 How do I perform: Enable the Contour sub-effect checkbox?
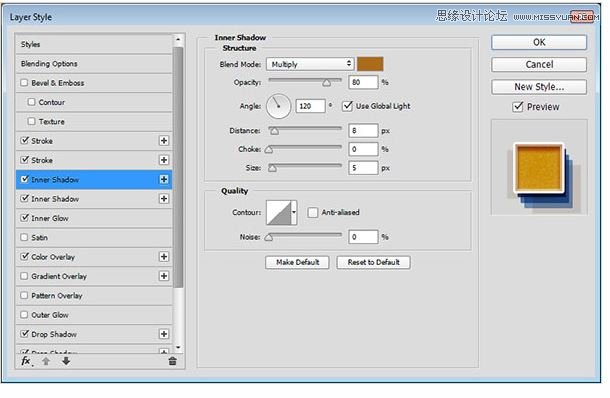point(32,102)
